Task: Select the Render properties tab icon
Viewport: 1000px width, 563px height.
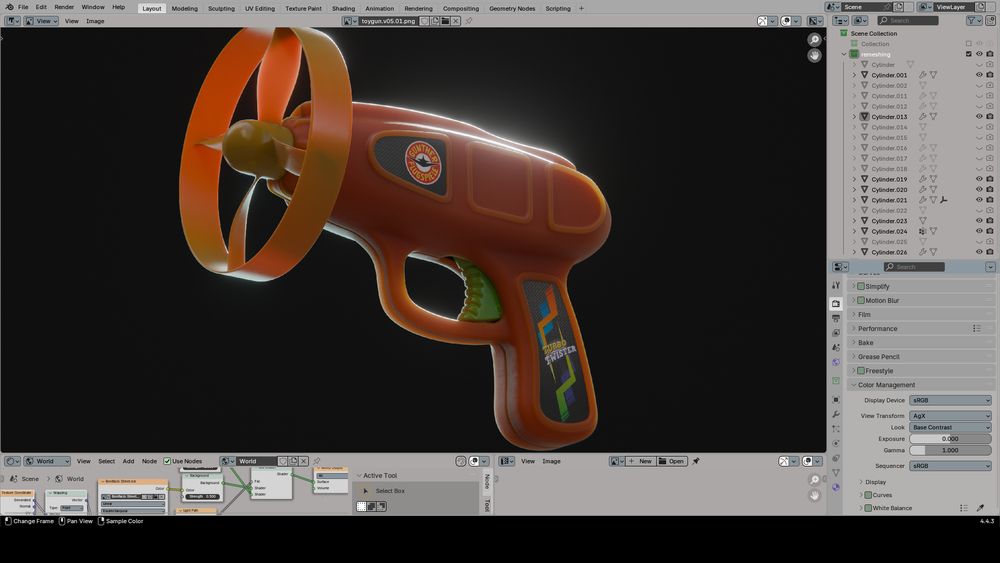Action: click(836, 303)
